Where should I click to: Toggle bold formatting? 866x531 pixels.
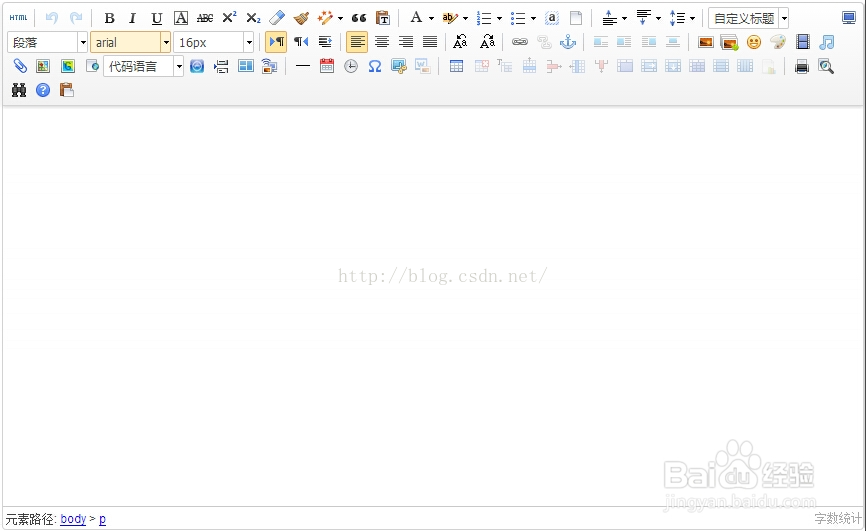[109, 18]
